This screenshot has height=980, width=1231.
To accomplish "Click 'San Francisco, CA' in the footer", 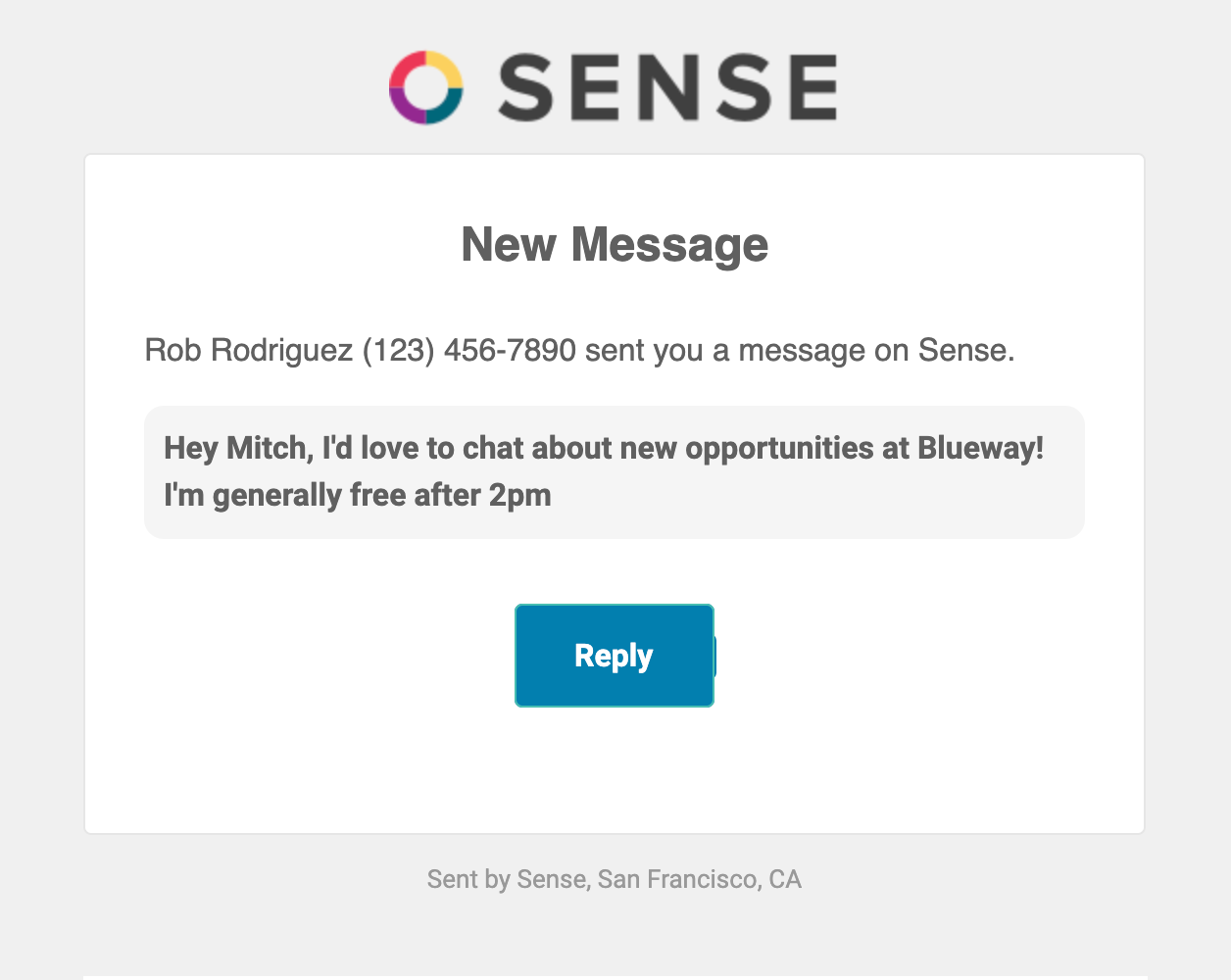I will [x=700, y=879].
